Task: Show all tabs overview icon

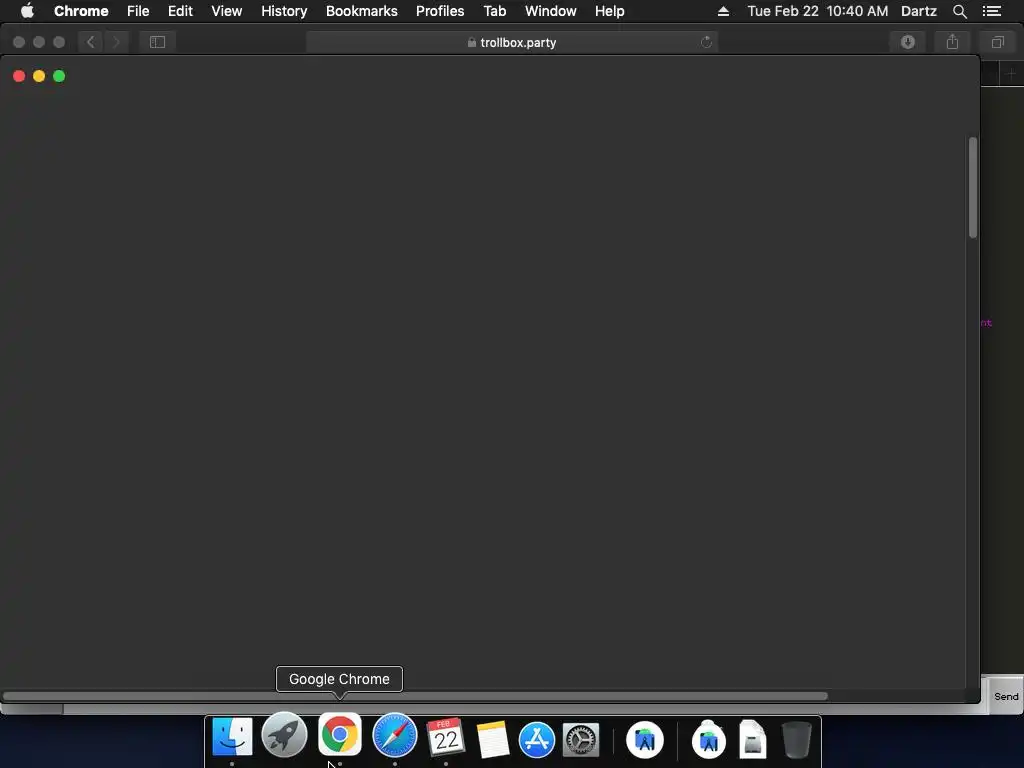Action: (x=997, y=42)
